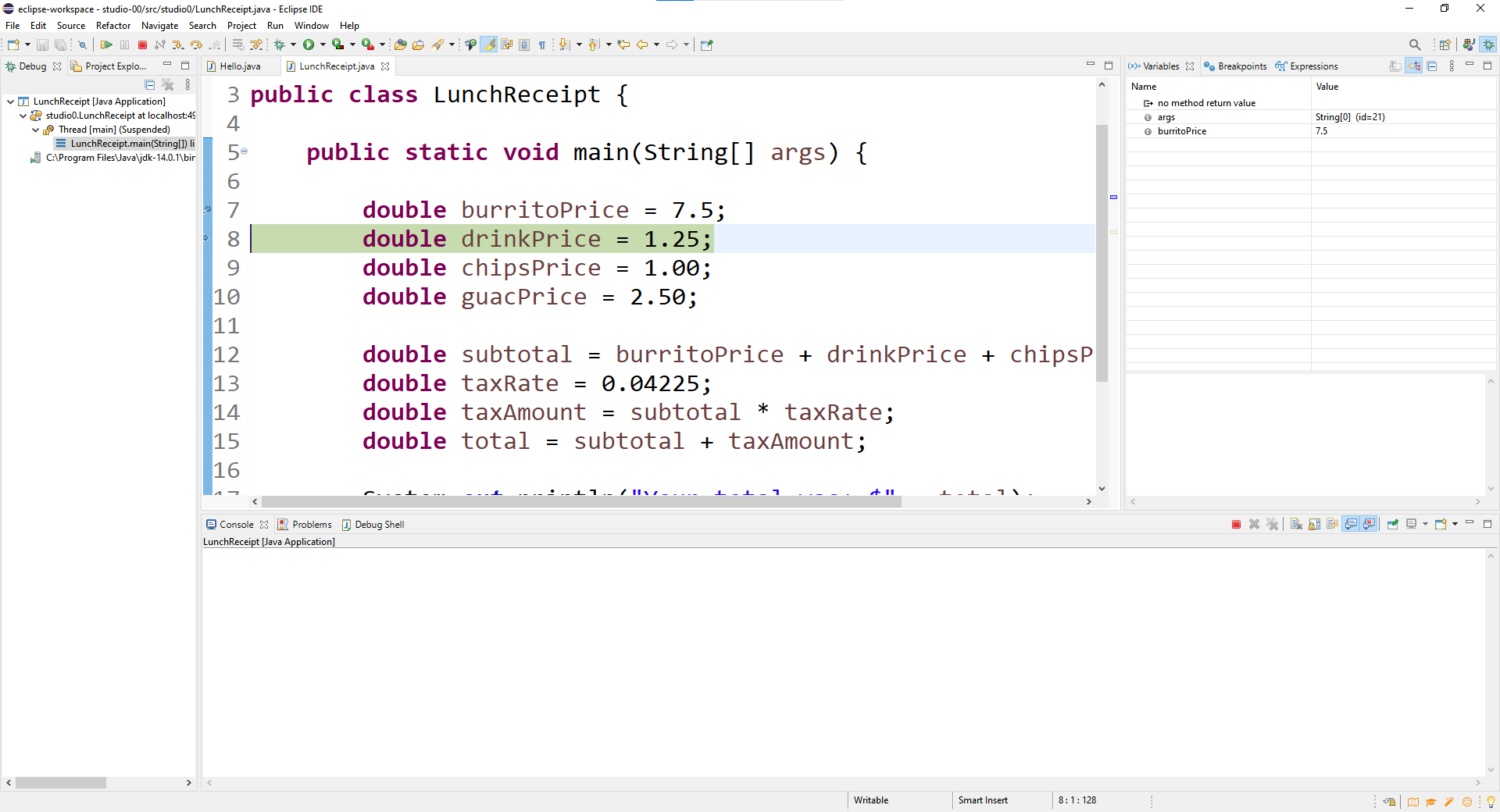Image resolution: width=1500 pixels, height=812 pixels.
Task: Collapse studio0.LunchReceipt at localhost node
Action: tap(23, 116)
